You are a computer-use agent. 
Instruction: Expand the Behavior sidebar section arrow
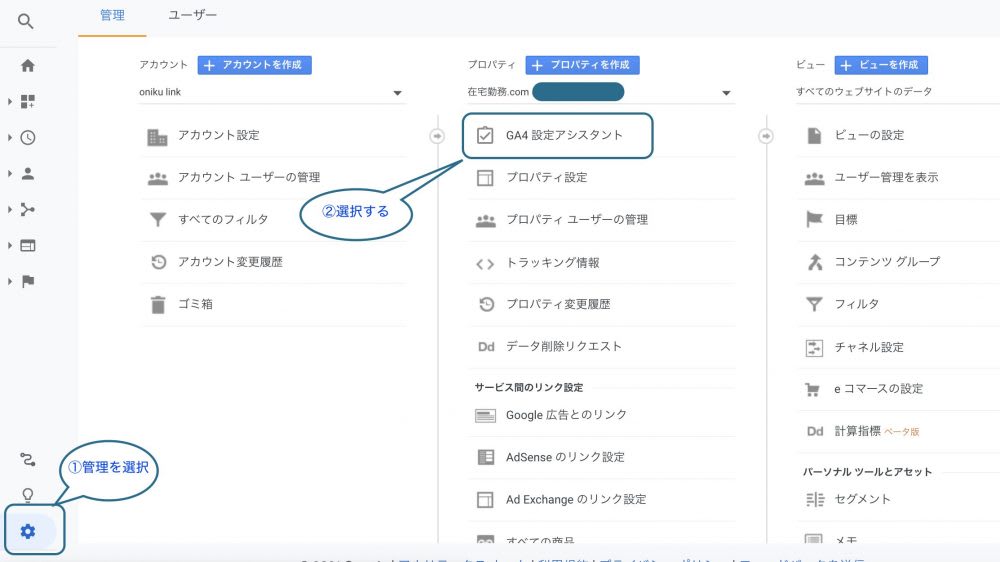[x=10, y=246]
